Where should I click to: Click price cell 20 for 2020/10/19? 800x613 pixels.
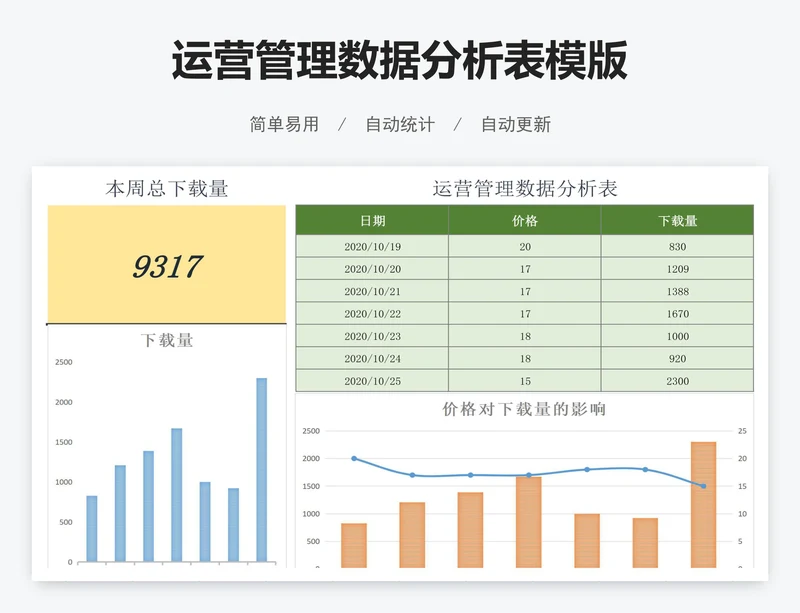524,247
